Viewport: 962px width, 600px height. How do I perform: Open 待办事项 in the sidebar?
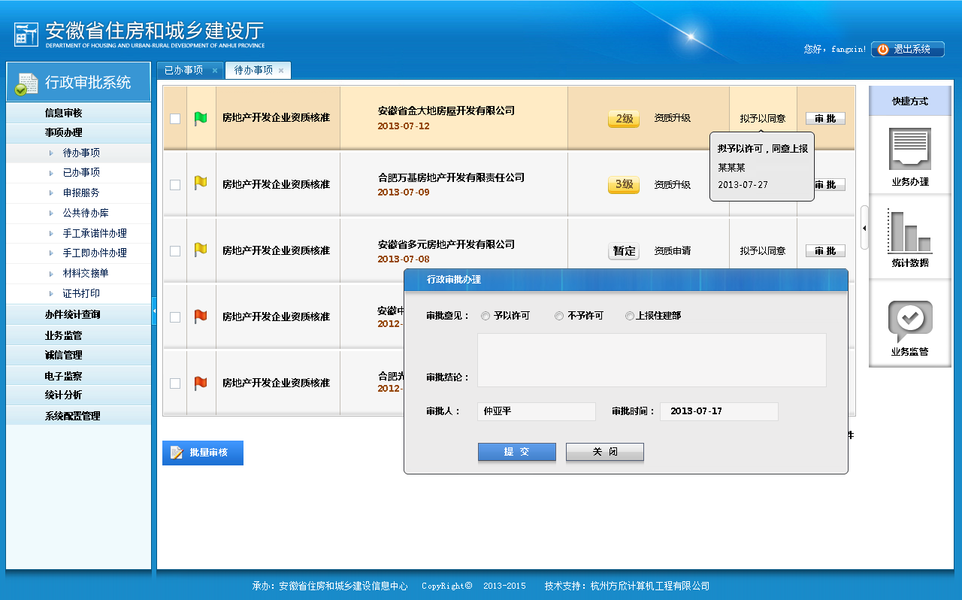tap(79, 153)
